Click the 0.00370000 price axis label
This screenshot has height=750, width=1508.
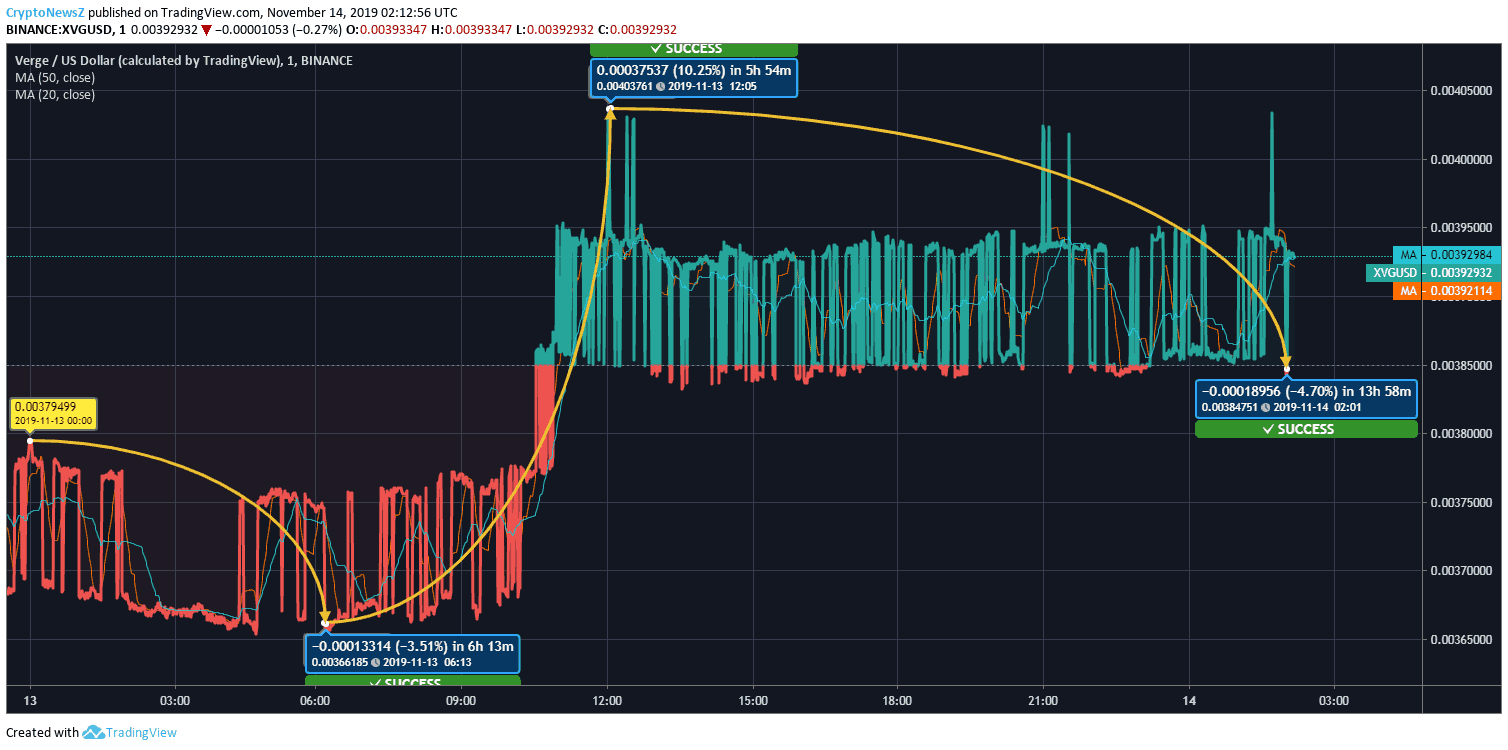[x=1461, y=571]
